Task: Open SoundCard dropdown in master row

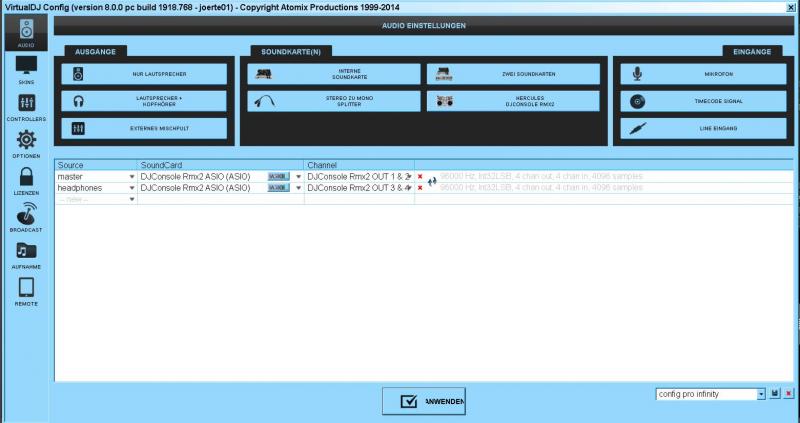Action: coord(299,177)
